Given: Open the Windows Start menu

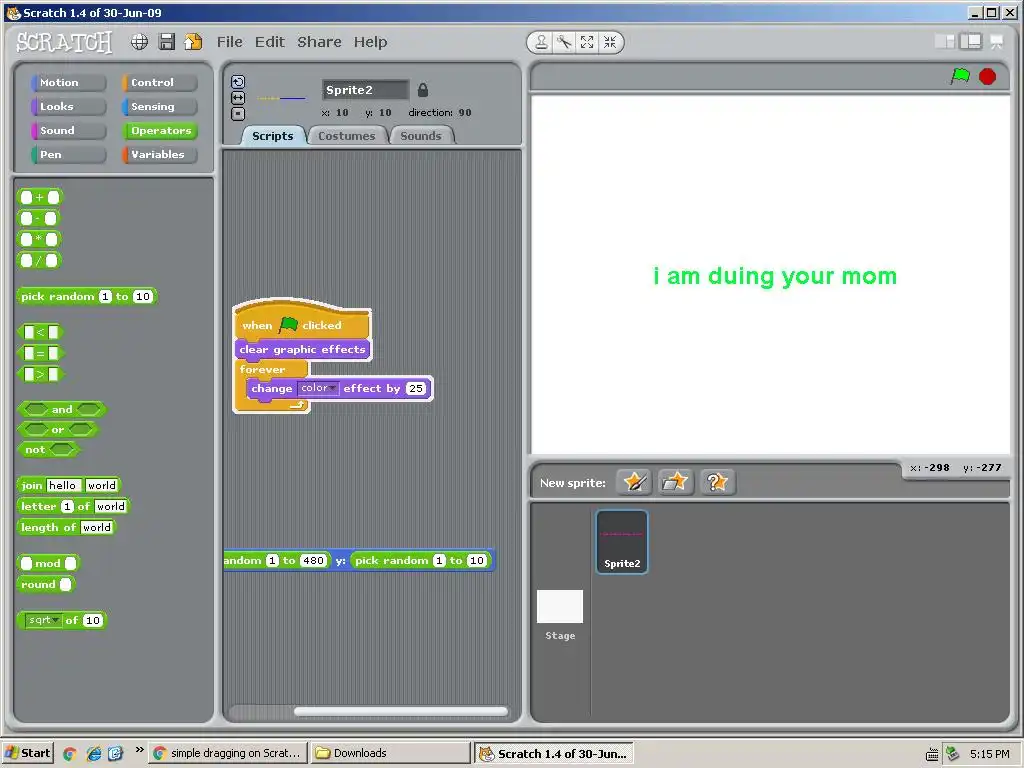Looking at the screenshot, I should click(x=27, y=753).
